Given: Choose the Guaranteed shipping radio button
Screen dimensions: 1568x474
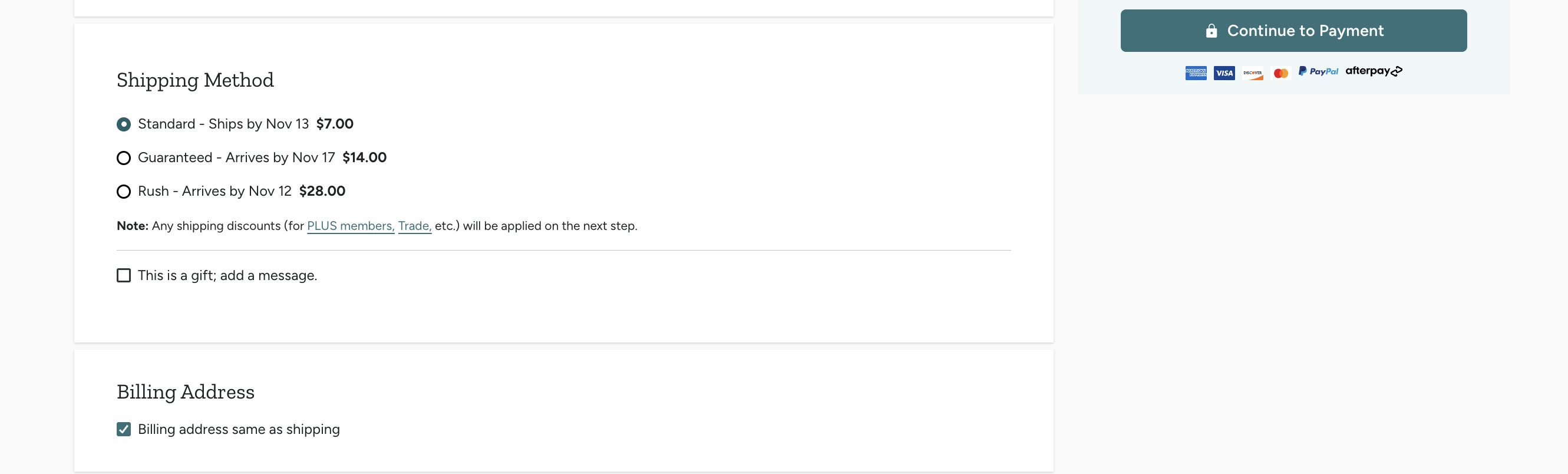Looking at the screenshot, I should [124, 159].
